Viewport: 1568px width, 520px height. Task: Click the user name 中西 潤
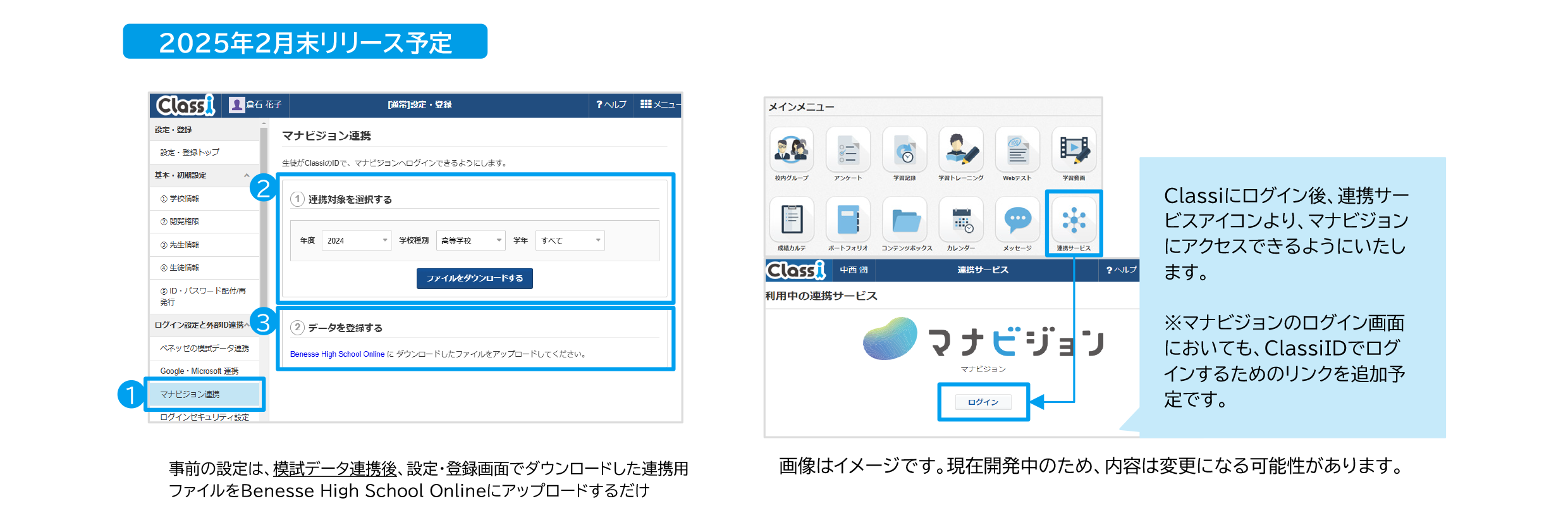click(x=854, y=270)
